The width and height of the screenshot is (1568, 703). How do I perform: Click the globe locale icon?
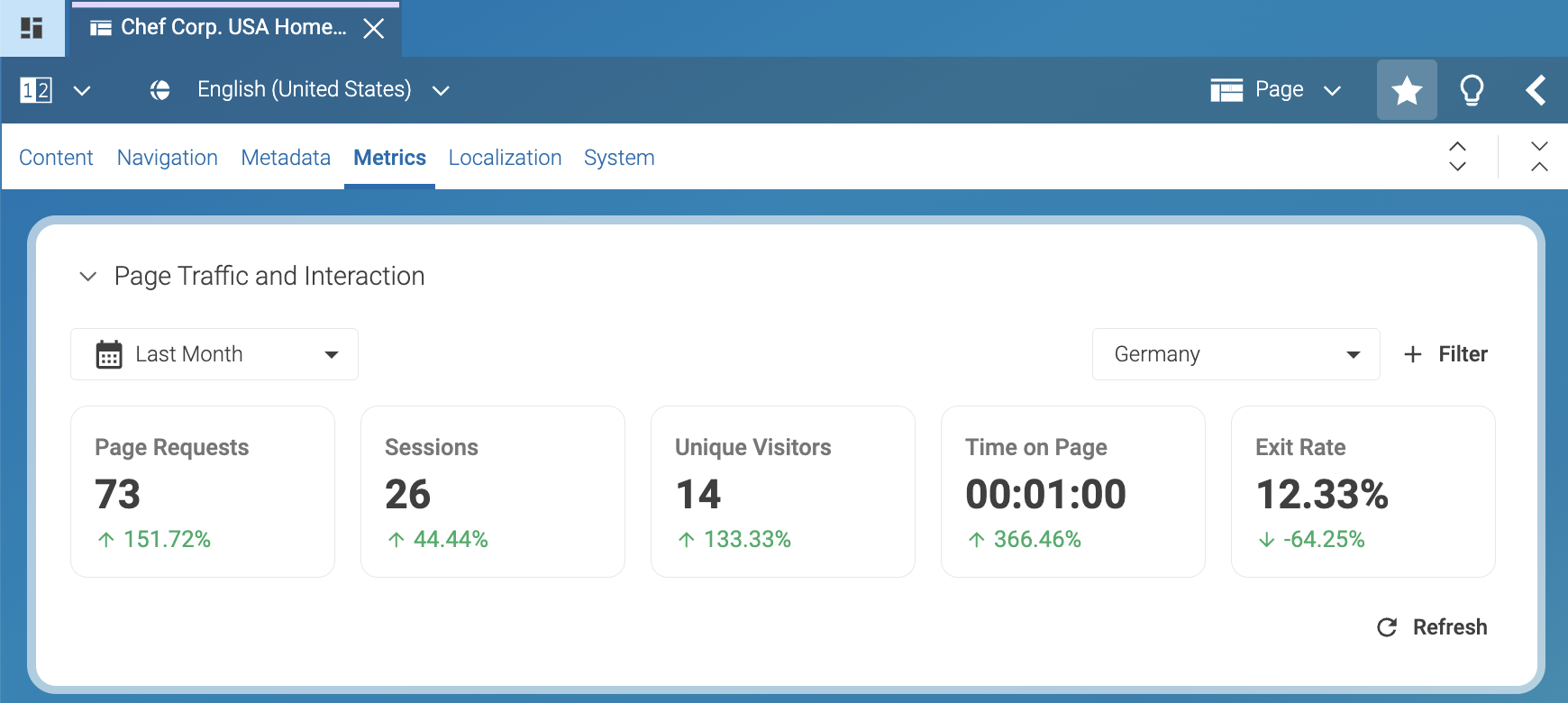pyautogui.click(x=160, y=90)
